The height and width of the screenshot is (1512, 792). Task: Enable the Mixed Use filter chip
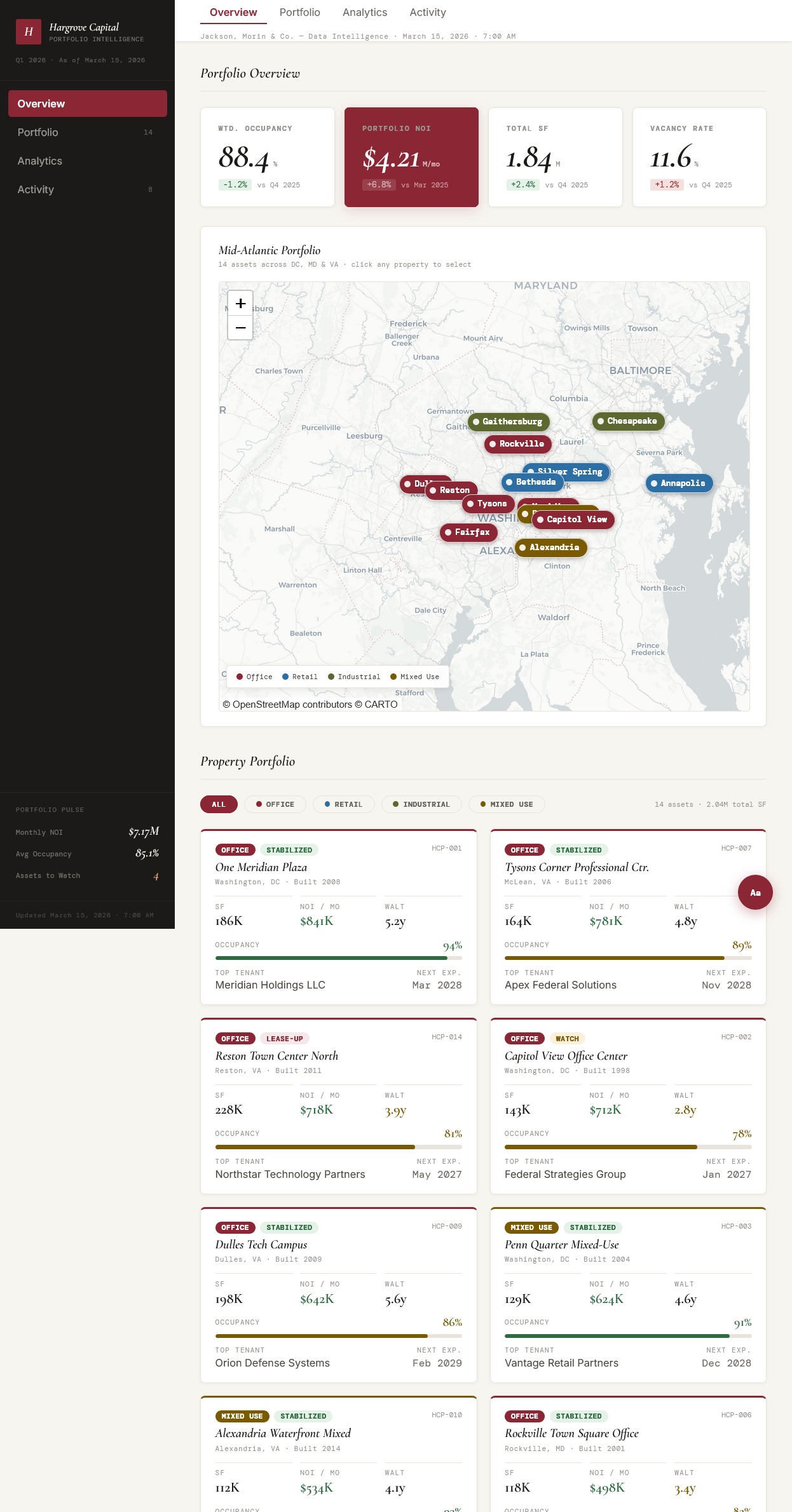pos(507,804)
